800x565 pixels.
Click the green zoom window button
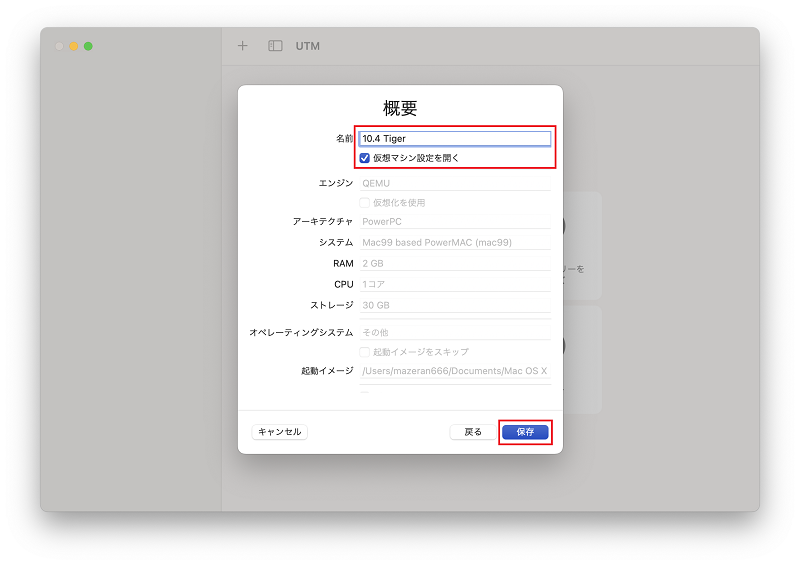[x=88, y=46]
